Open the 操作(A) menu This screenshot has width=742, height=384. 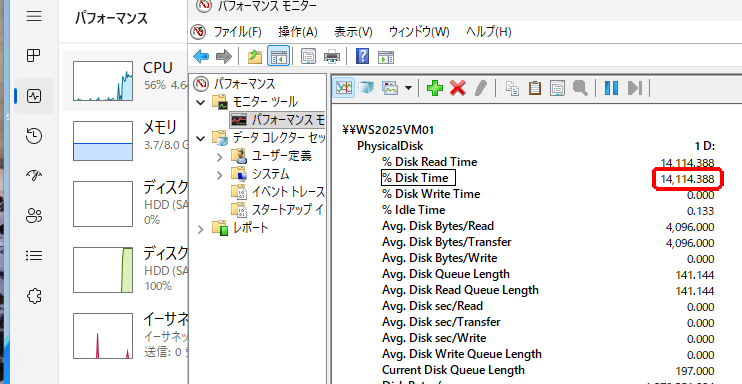pos(298,32)
